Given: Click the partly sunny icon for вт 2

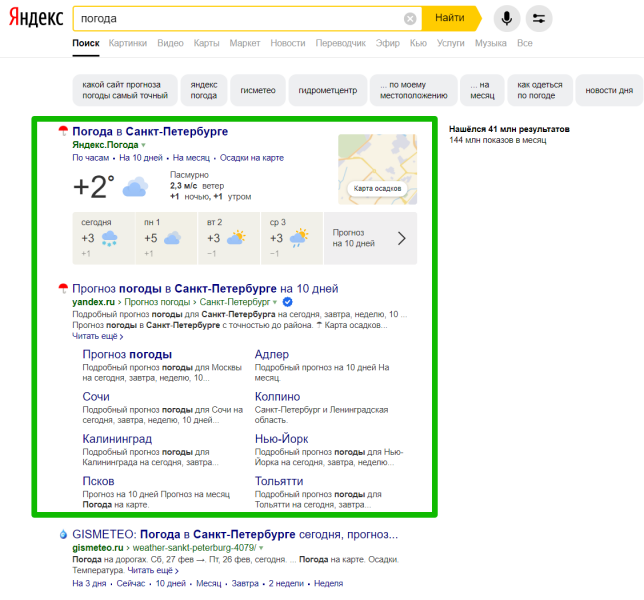Looking at the screenshot, I should pyautogui.click(x=236, y=237).
